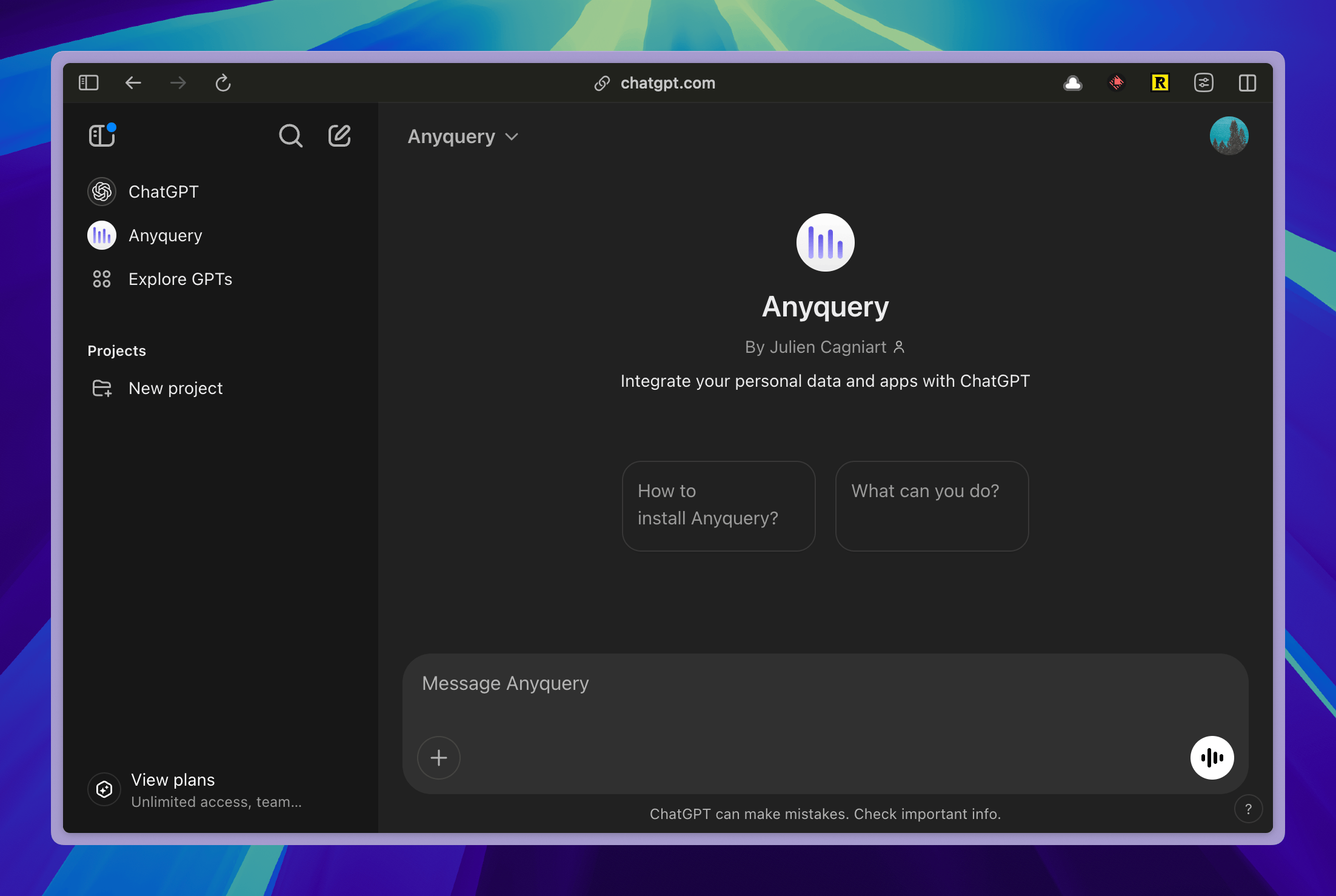Search chats with the magnifier icon
This screenshot has height=896, width=1336.
pyautogui.click(x=290, y=136)
